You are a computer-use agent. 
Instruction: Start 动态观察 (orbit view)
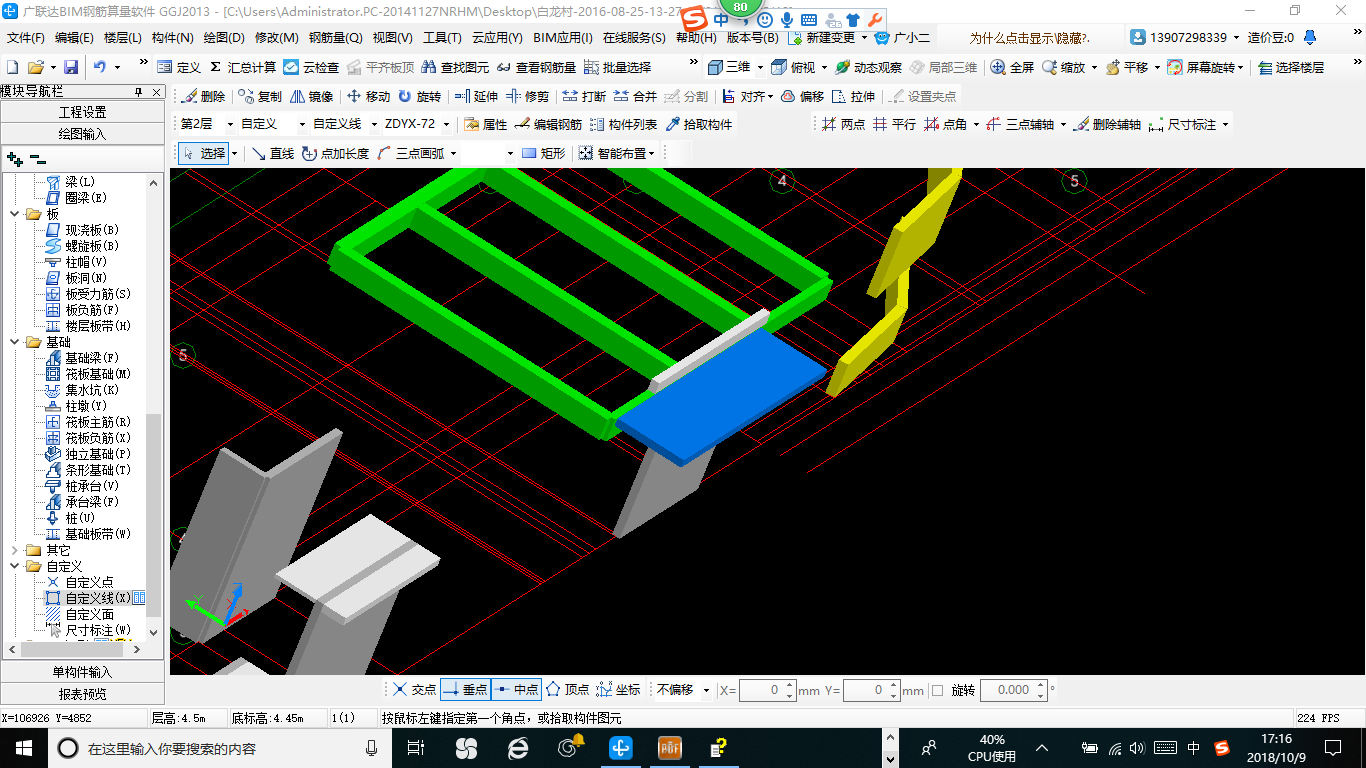(x=868, y=67)
